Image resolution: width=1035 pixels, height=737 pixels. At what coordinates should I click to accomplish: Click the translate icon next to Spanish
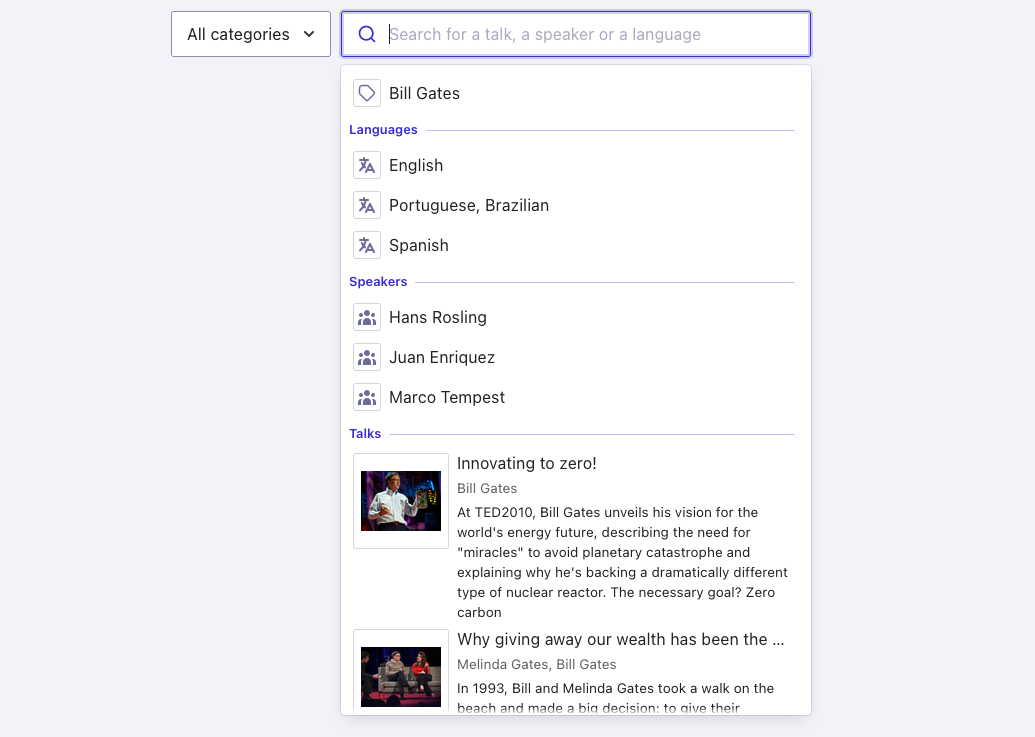point(367,245)
